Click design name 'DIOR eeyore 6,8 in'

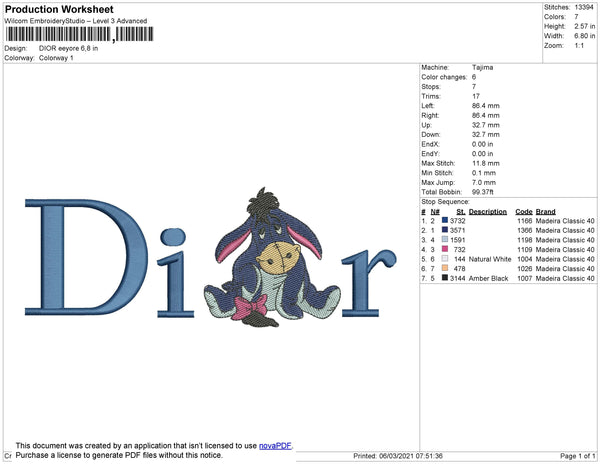pos(68,48)
